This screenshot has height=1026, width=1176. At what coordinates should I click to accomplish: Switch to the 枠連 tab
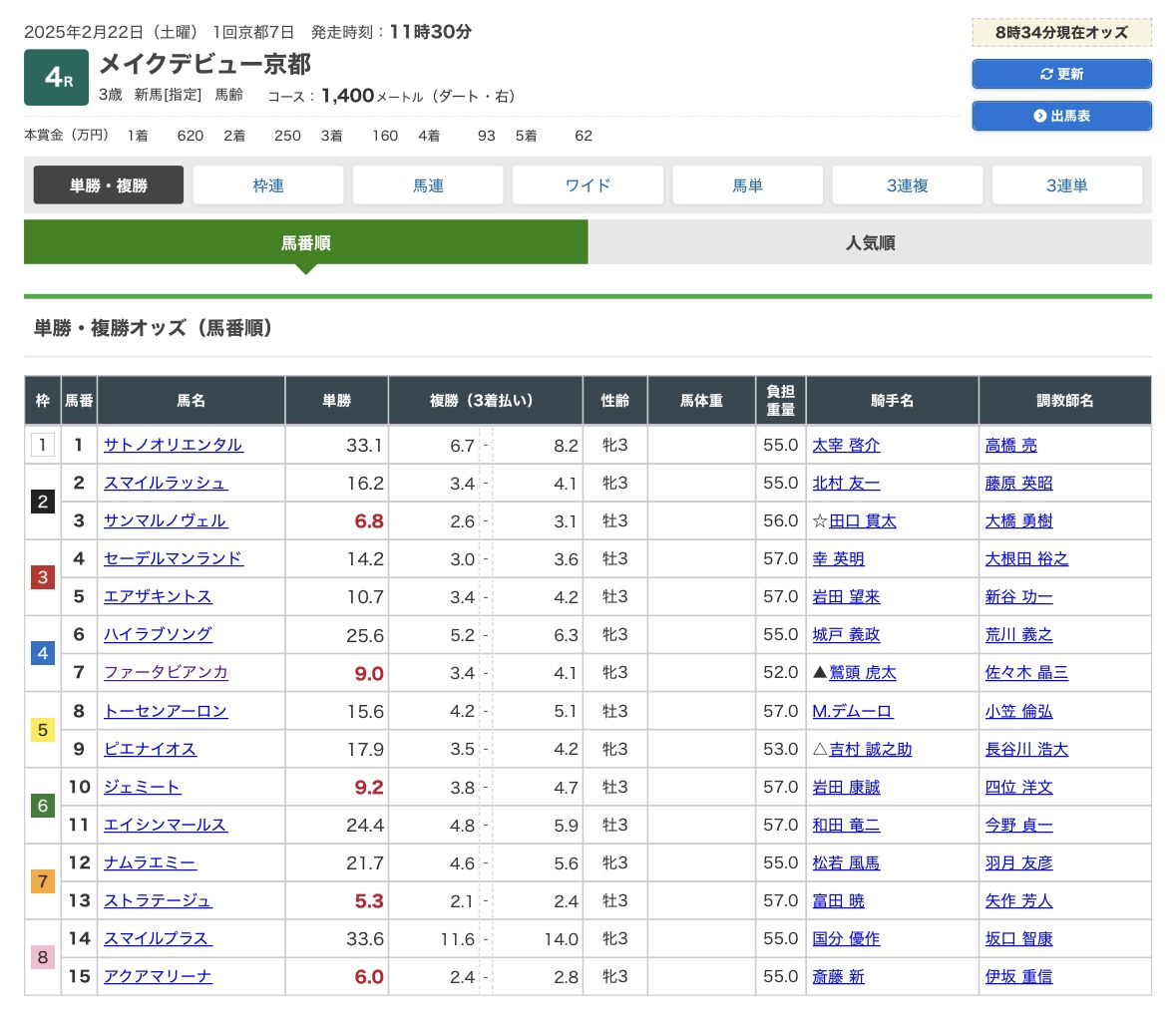point(268,185)
